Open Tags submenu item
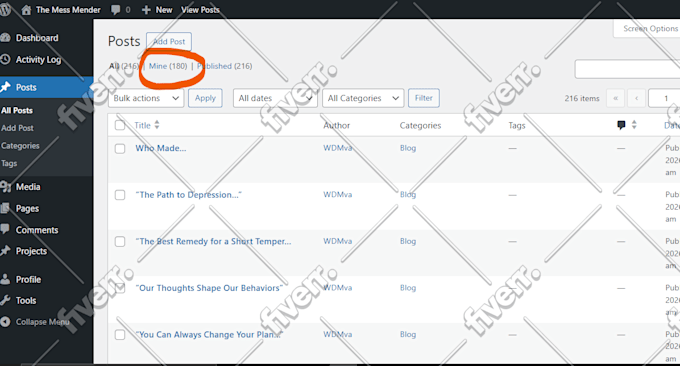Screen dimensions: 680x366 (9, 163)
